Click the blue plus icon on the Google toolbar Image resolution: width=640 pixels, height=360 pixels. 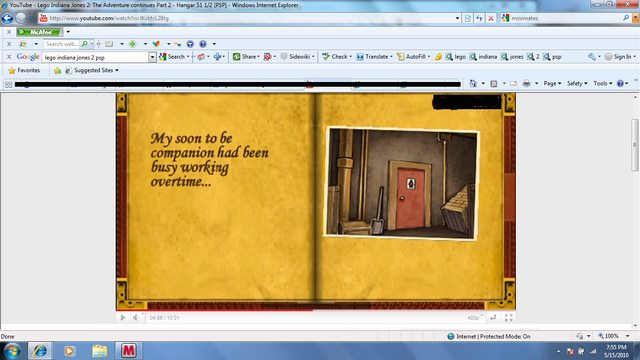coord(218,57)
